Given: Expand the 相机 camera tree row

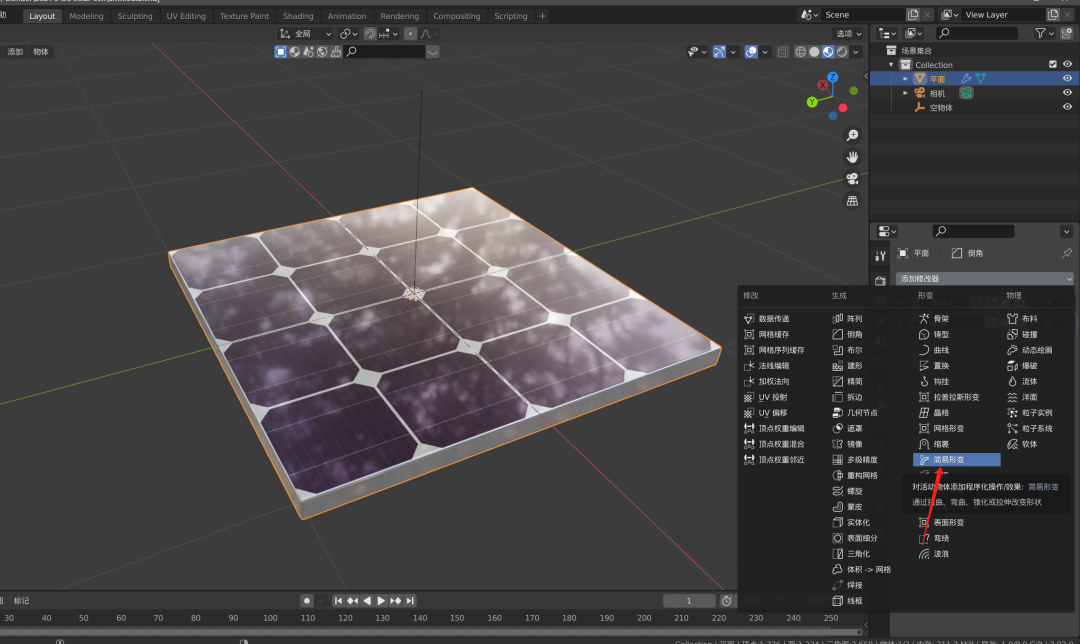Looking at the screenshot, I should point(905,92).
